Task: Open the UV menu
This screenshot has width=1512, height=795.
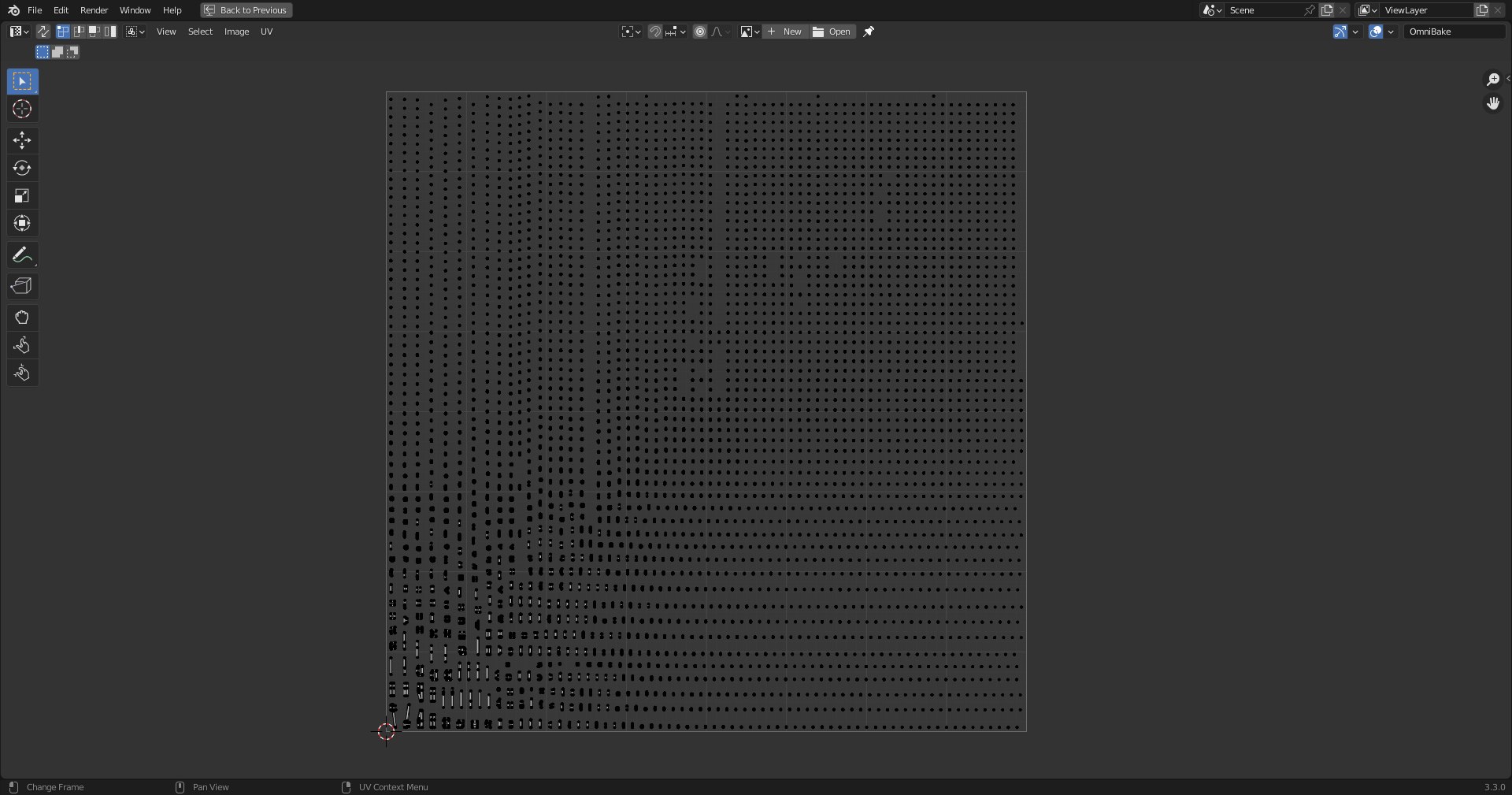Action: 266,32
